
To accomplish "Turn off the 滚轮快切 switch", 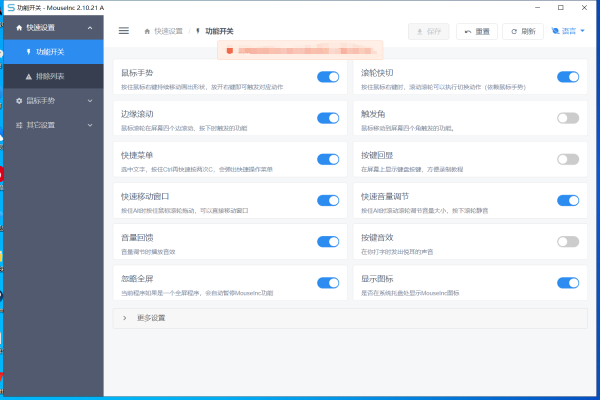I will pos(568,77).
